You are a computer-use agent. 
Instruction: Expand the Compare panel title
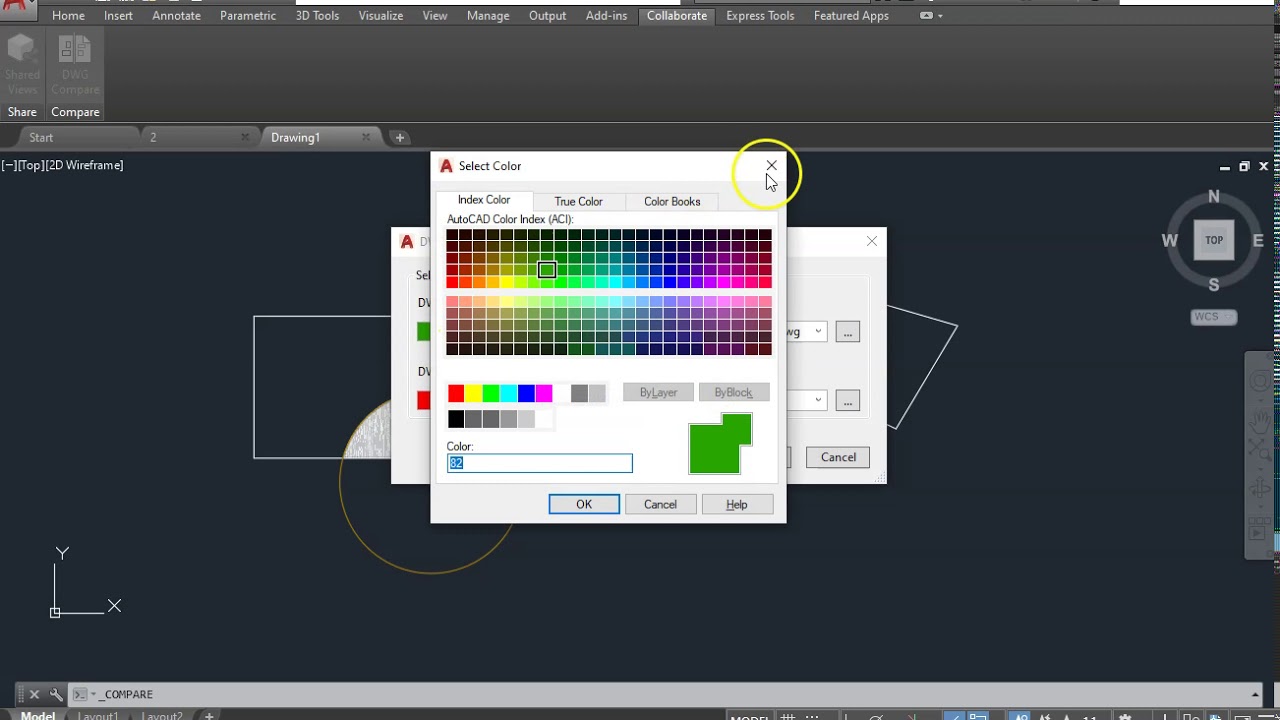tap(75, 112)
